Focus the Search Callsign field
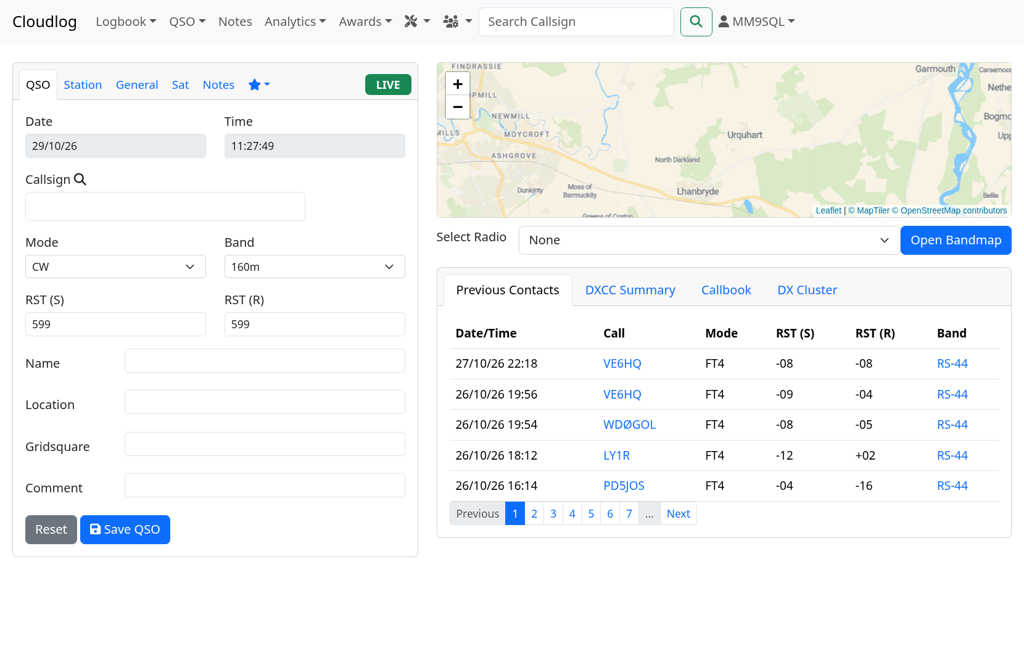The image size is (1024, 646). click(576, 22)
